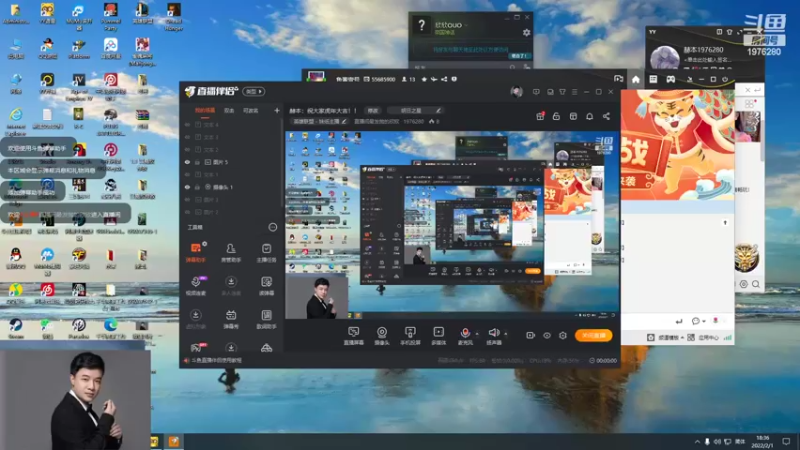Image resolution: width=800 pixels, height=450 pixels.
Task: Switch to the third scene tab
Action: (x=250, y=110)
